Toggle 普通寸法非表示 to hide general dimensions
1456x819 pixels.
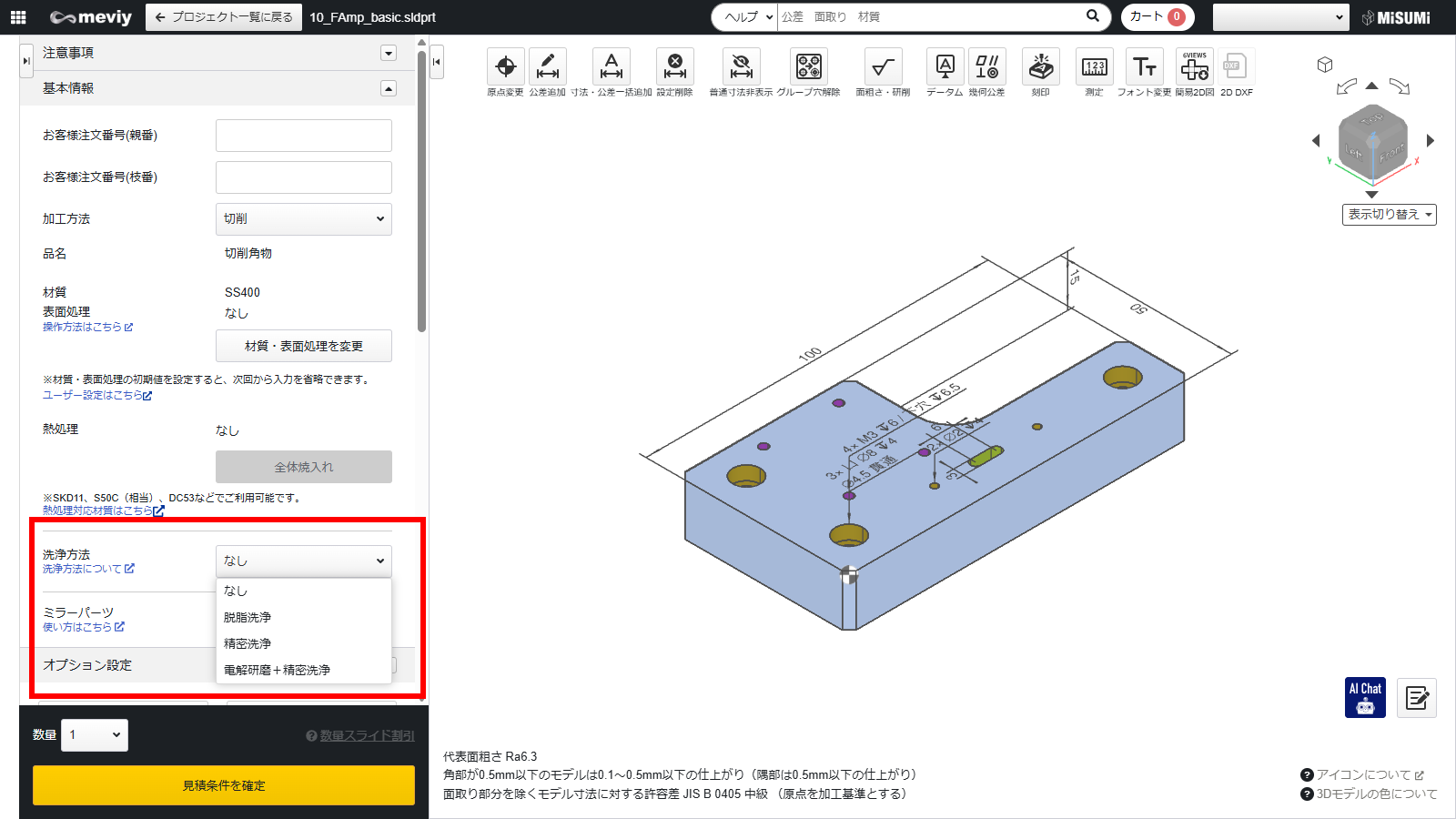(741, 67)
